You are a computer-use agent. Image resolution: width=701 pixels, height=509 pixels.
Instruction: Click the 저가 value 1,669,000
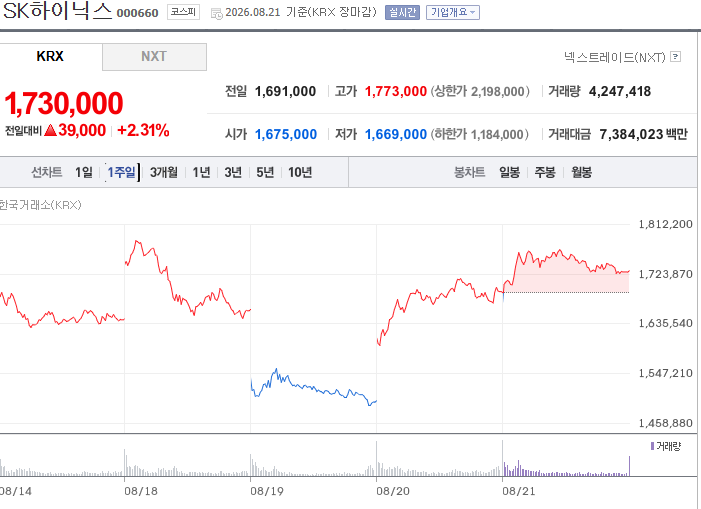[396, 135]
